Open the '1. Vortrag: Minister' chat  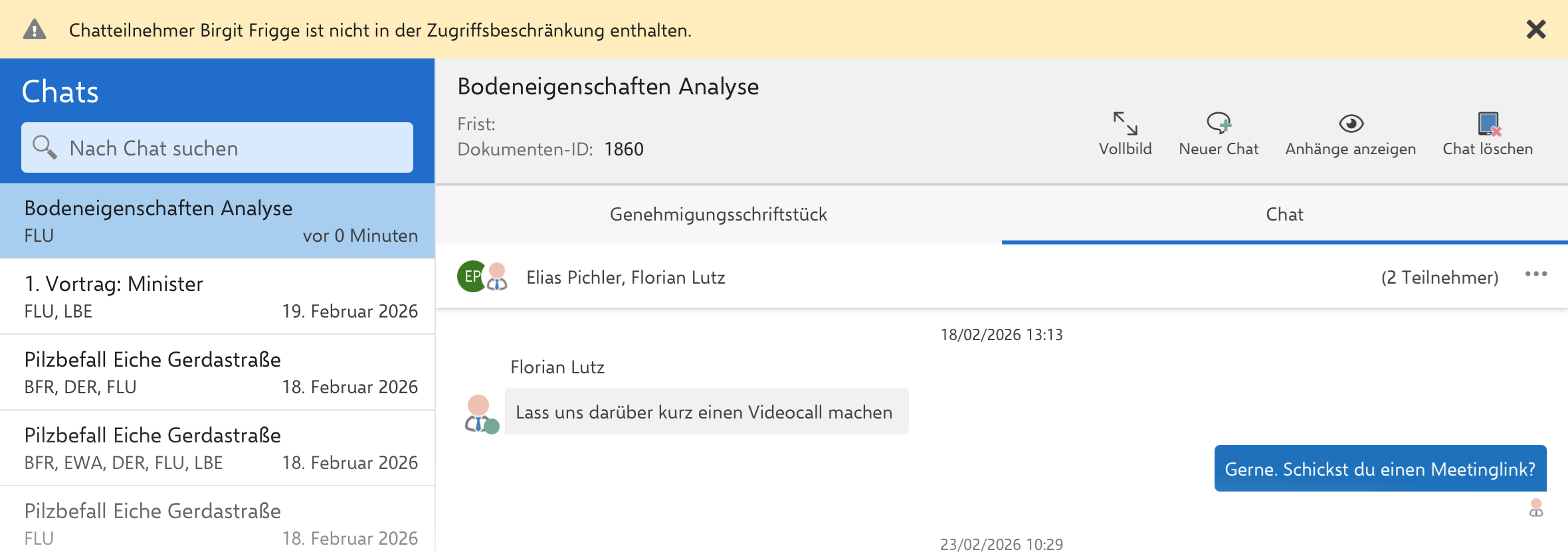[x=217, y=297]
